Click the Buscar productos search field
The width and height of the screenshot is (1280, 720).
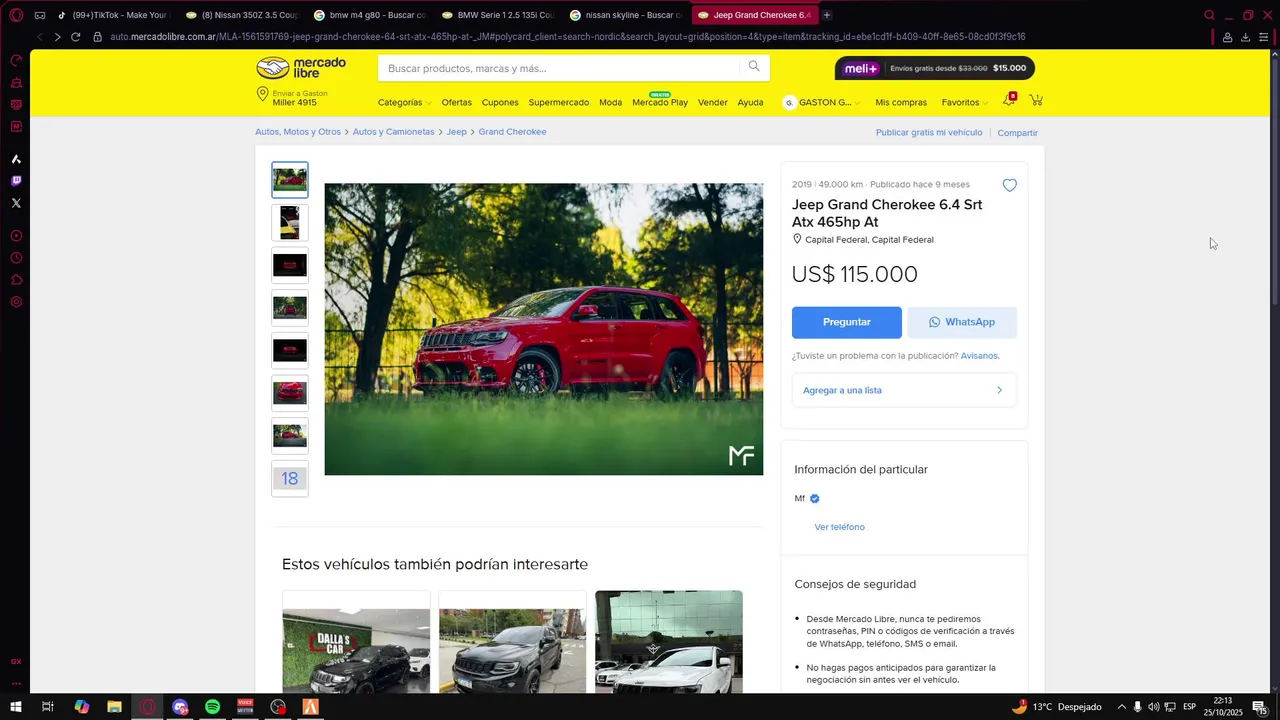tap(560, 68)
